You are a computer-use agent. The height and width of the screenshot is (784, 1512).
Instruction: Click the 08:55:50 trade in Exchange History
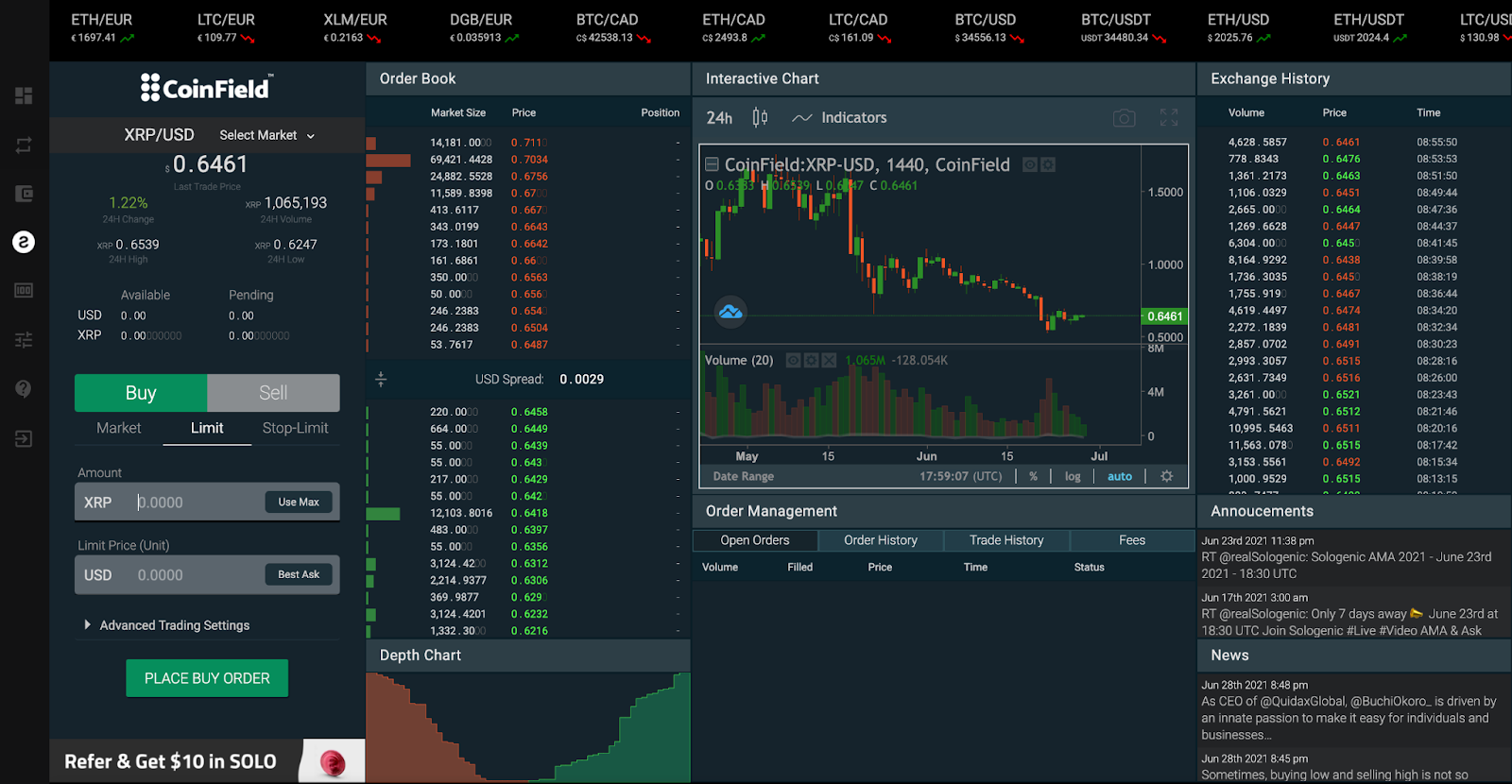pyautogui.click(x=1352, y=143)
